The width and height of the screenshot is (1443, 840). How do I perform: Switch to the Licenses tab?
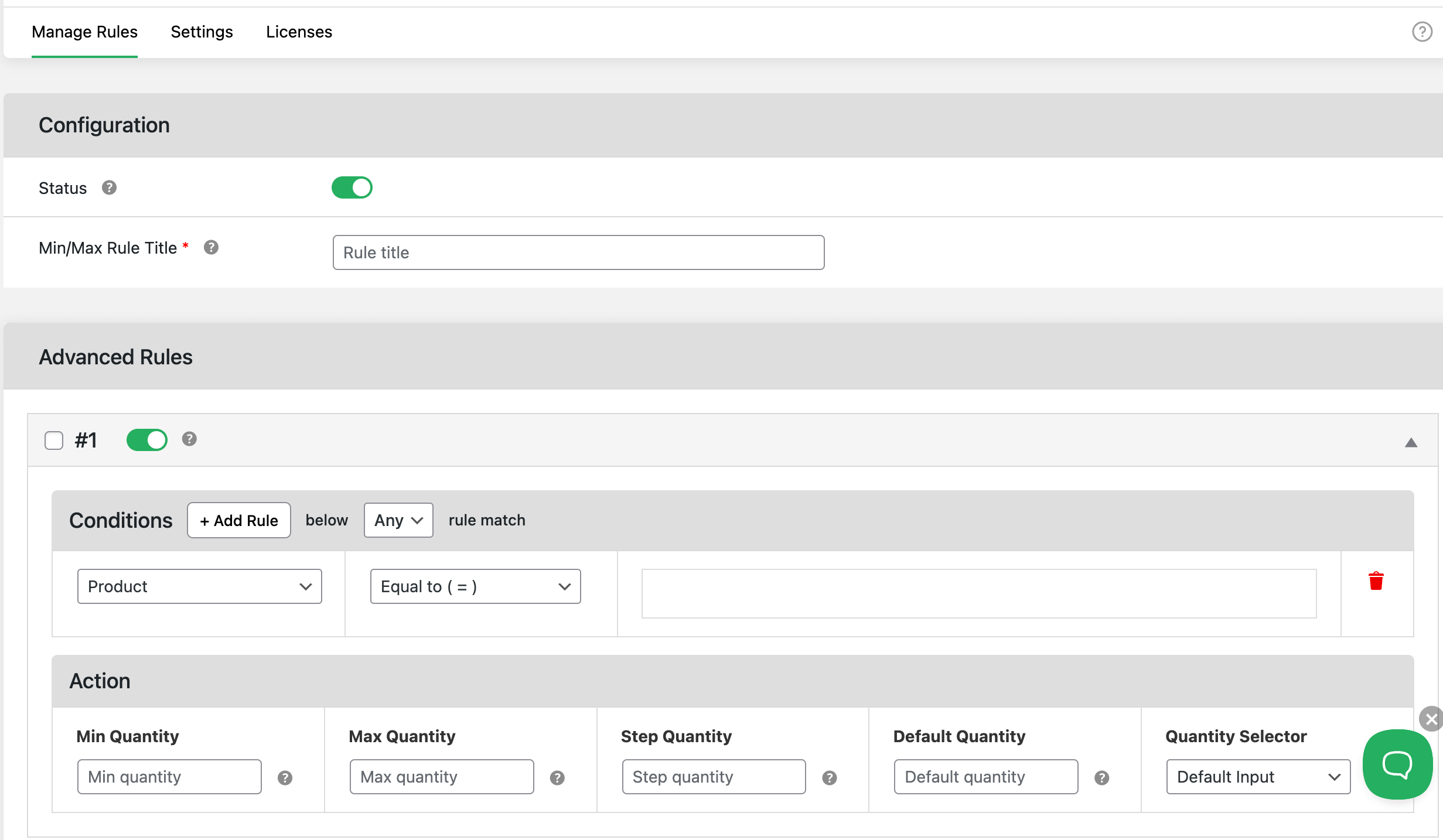pos(299,32)
